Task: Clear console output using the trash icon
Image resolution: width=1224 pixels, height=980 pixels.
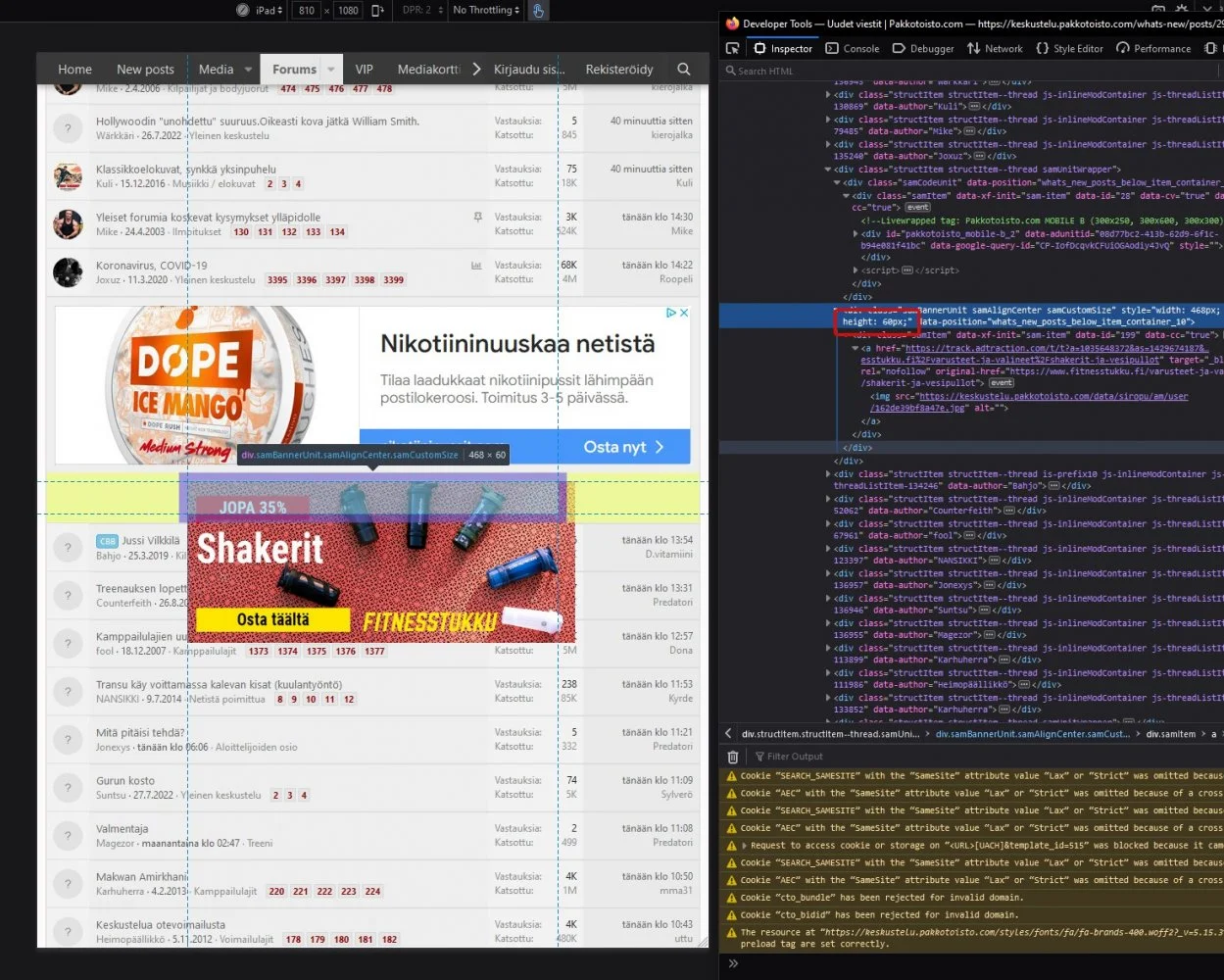Action: 733,756
